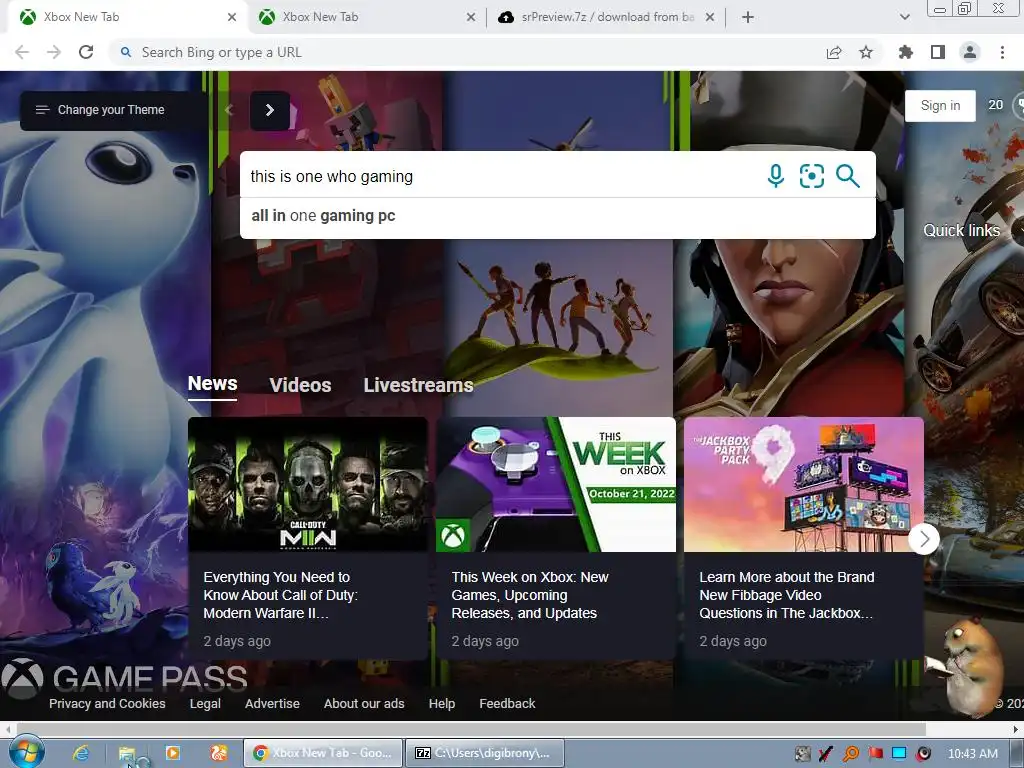Toggle the browser side panel icon
This screenshot has width=1024, height=768.
click(938, 52)
